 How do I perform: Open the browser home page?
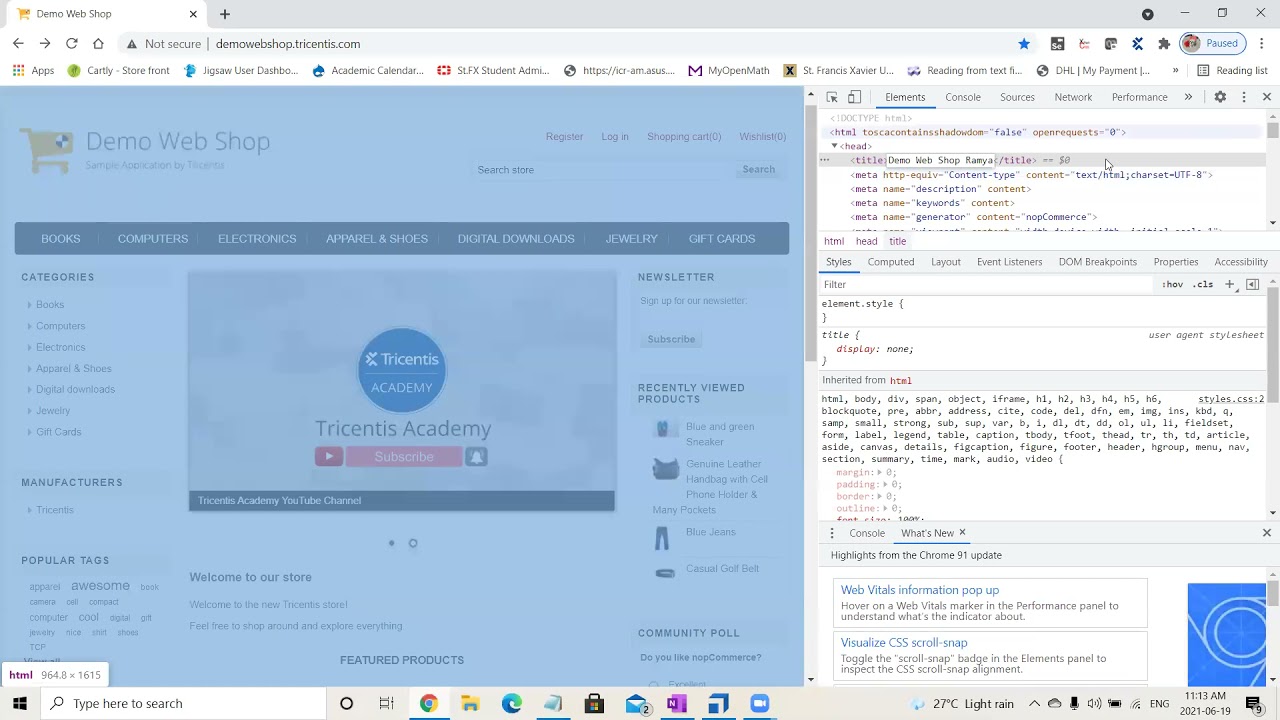pos(98,44)
